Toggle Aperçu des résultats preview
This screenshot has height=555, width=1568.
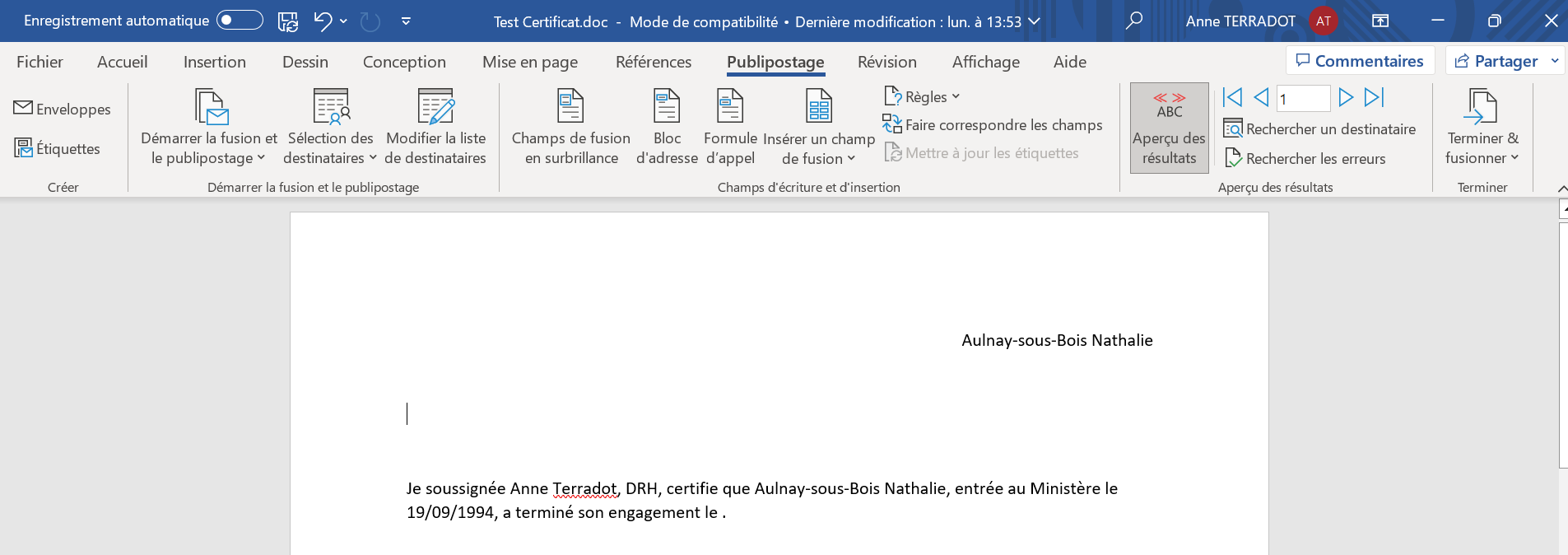(x=1169, y=128)
